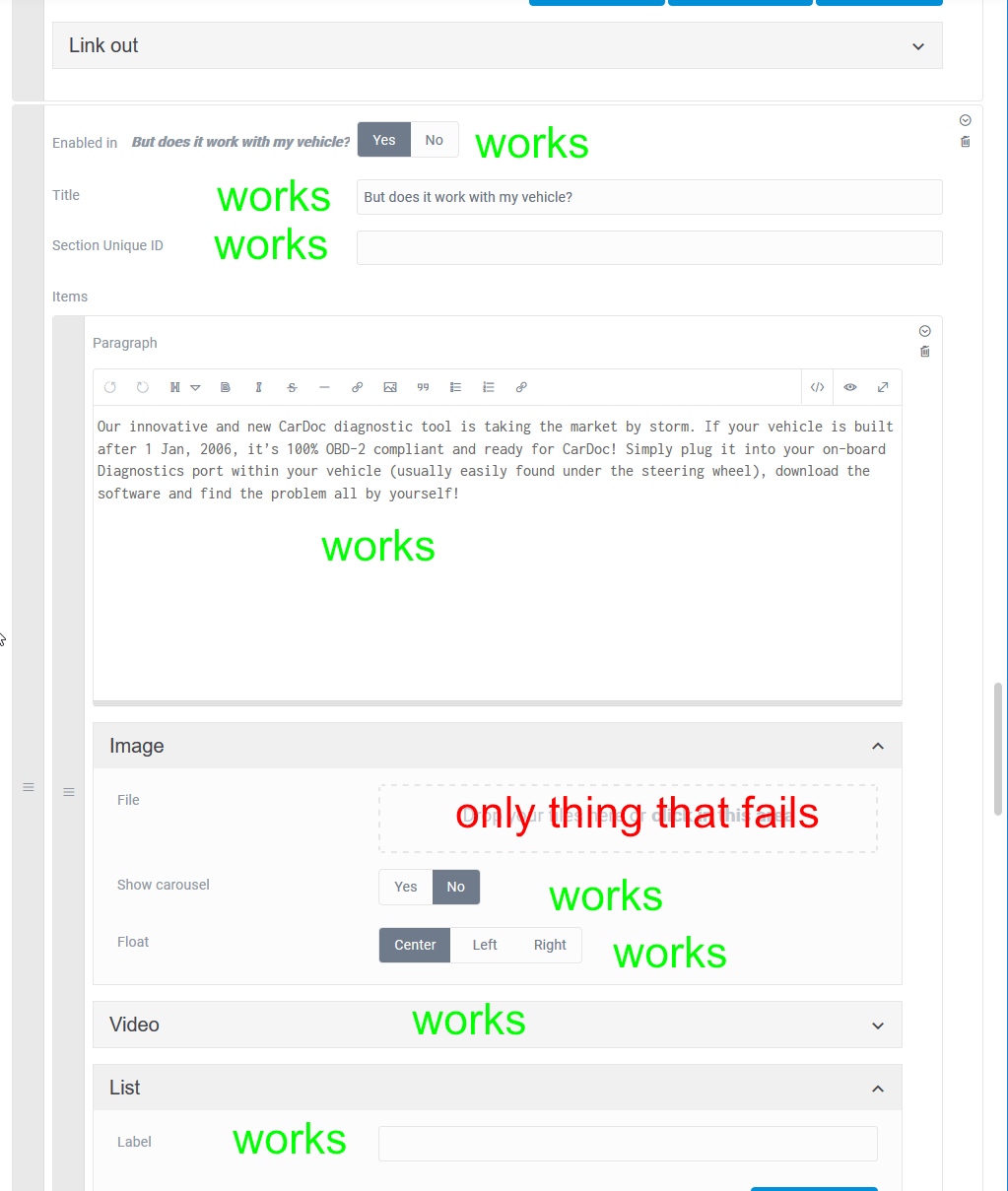Set Show carousel to No
The image size is (1008, 1191).
coord(456,887)
